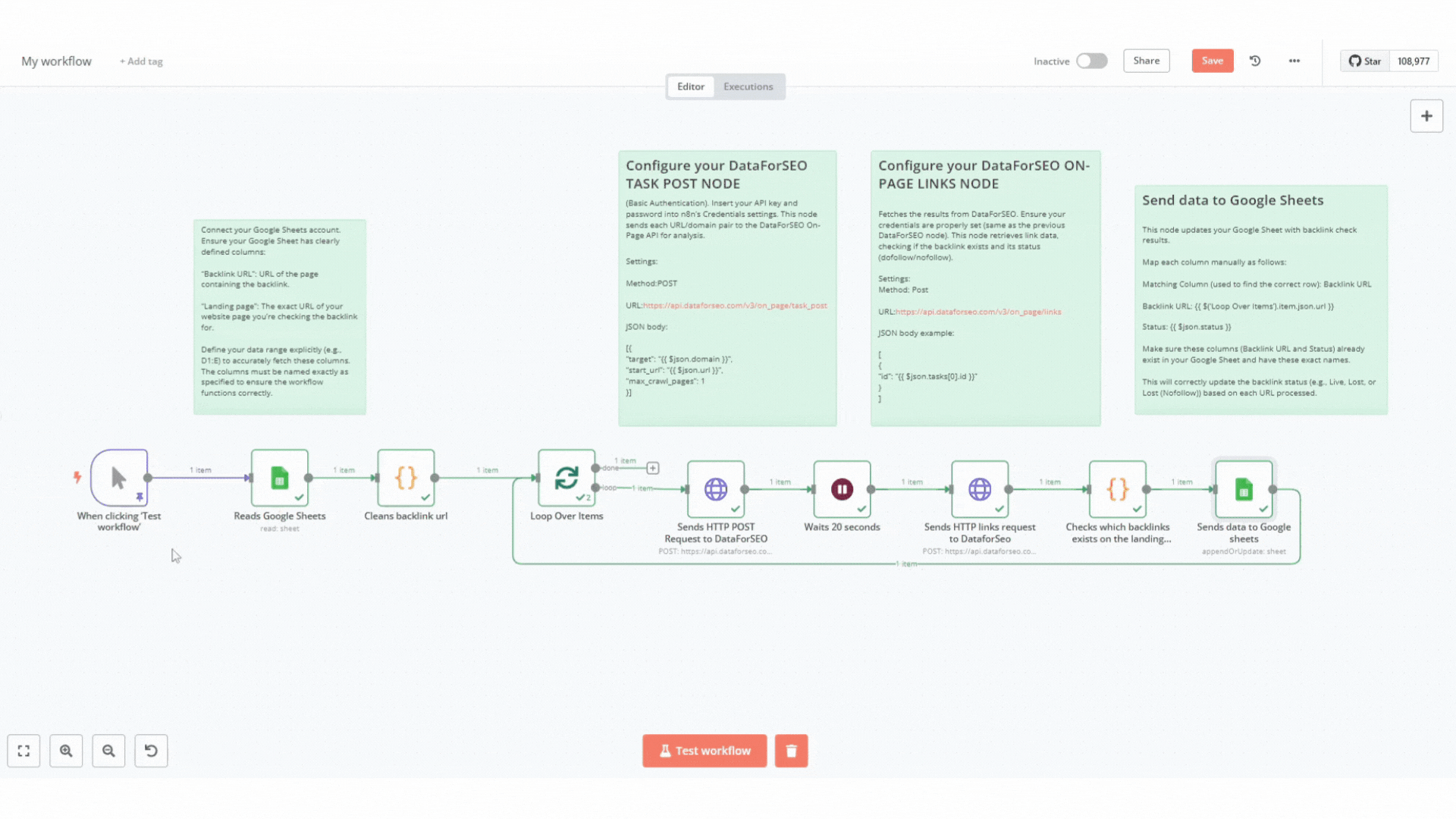Open the Cleans backlink url code node
1456x819 pixels.
pyautogui.click(x=406, y=478)
